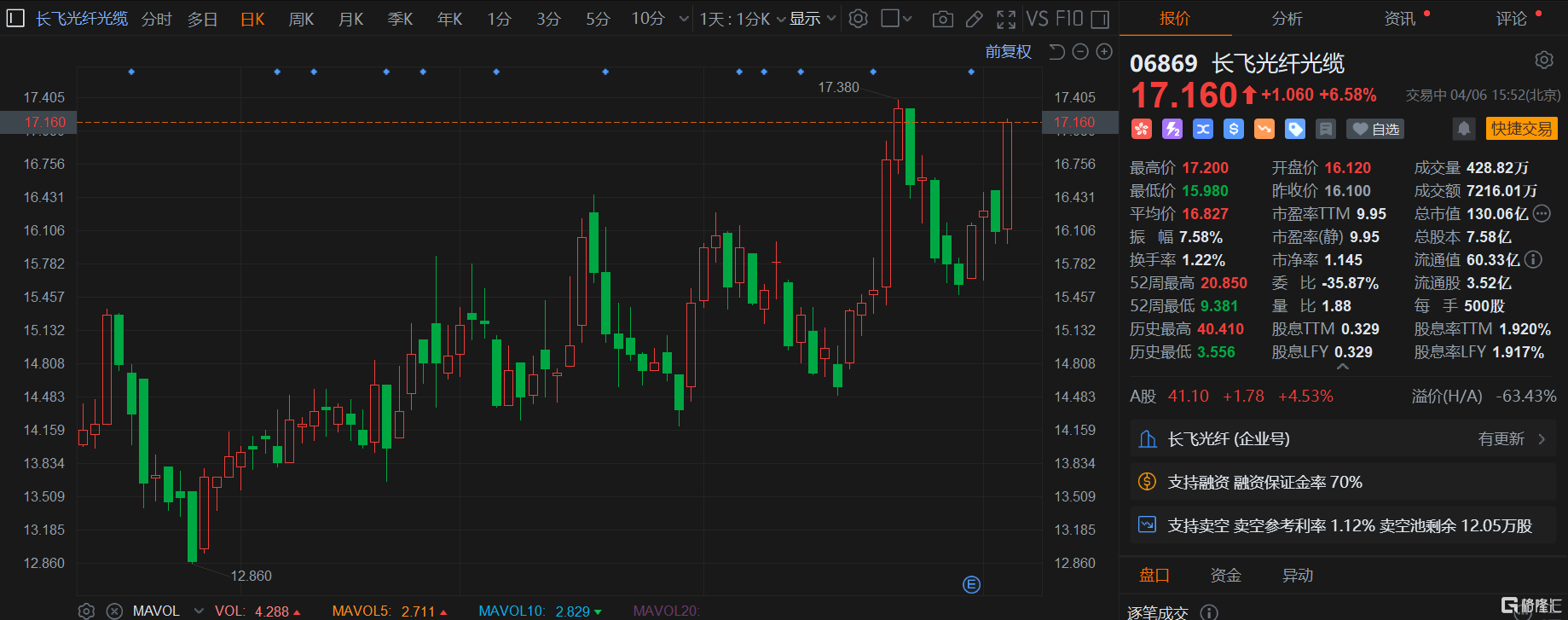Toggle 自选 watchlist favorite heart
The width and height of the screenshot is (1568, 620).
click(1375, 129)
